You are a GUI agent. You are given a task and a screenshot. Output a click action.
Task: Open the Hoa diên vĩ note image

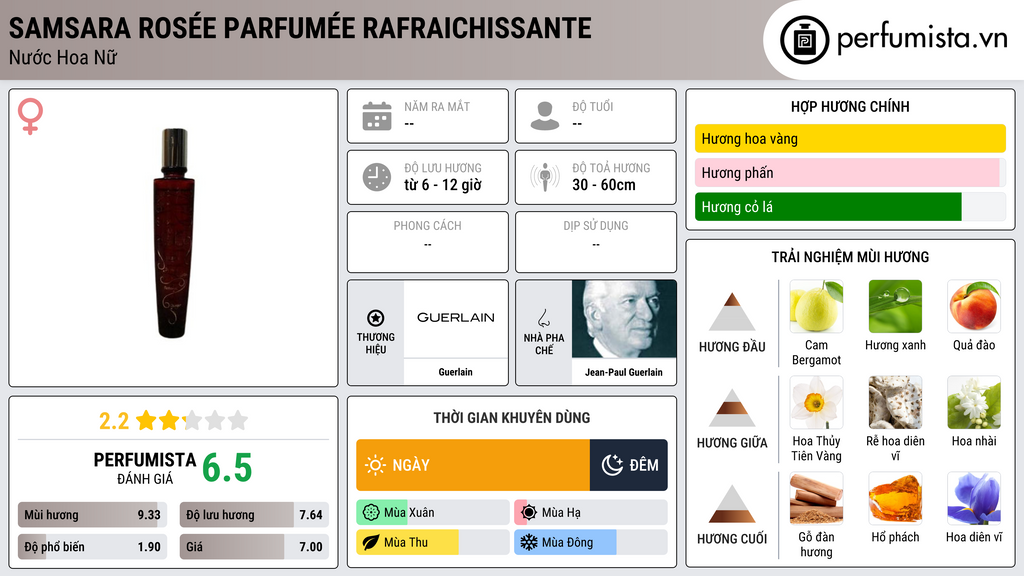(974, 499)
